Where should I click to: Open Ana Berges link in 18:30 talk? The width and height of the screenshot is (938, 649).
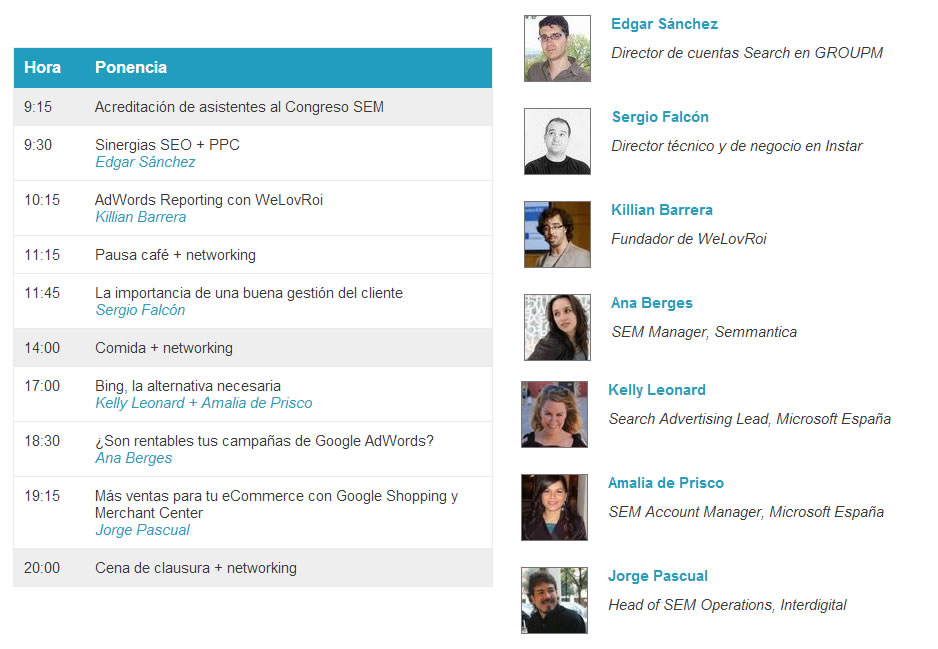click(133, 458)
